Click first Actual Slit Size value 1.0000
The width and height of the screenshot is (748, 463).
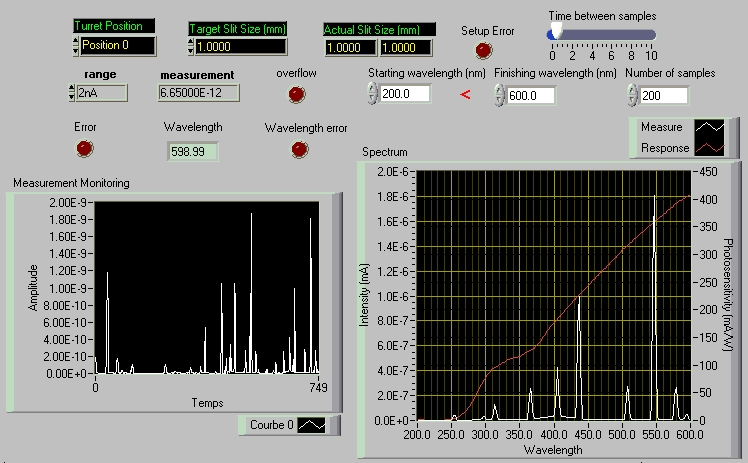(x=350, y=48)
